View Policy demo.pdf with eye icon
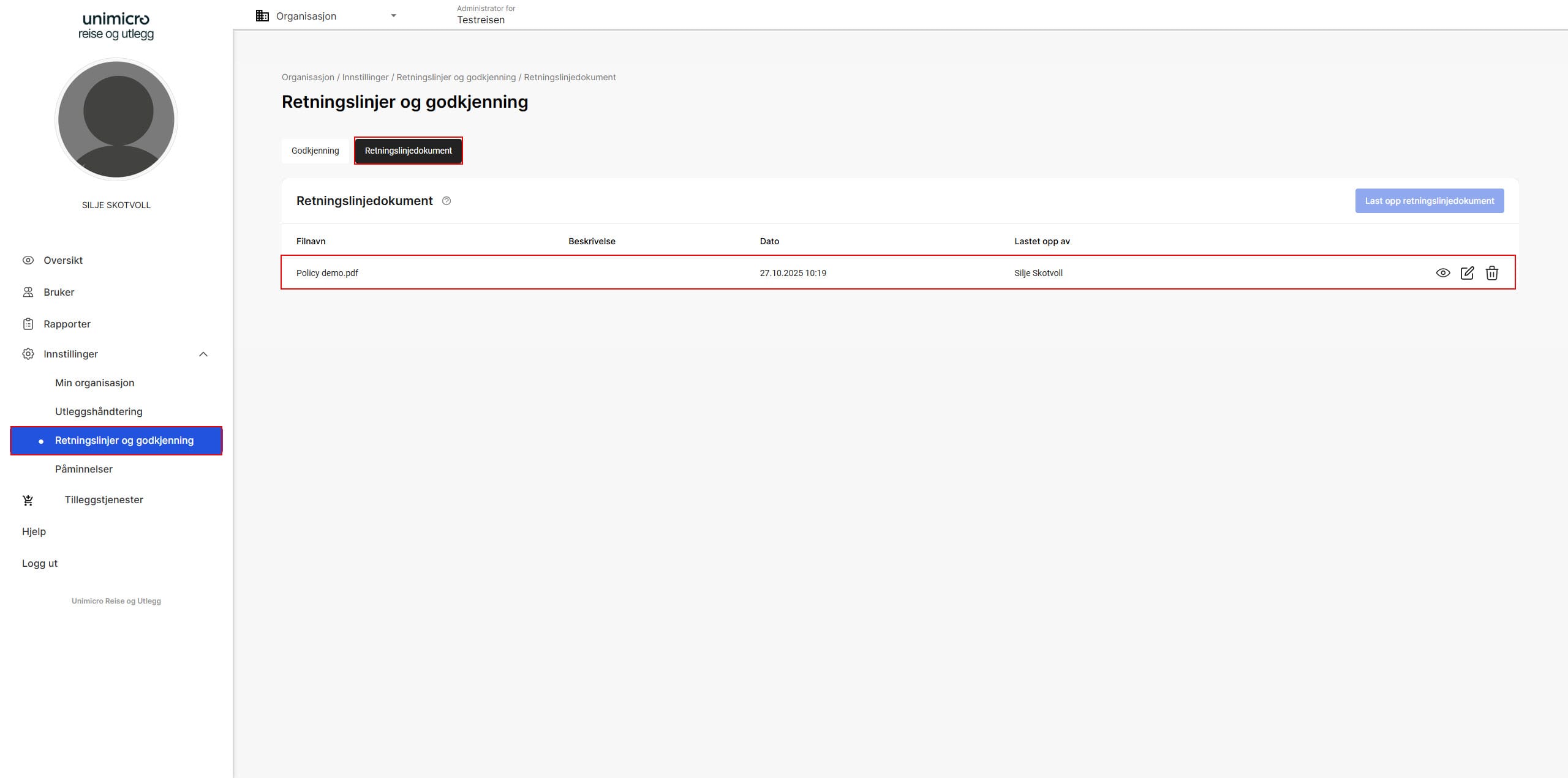The width and height of the screenshot is (1568, 778). pos(1442,273)
